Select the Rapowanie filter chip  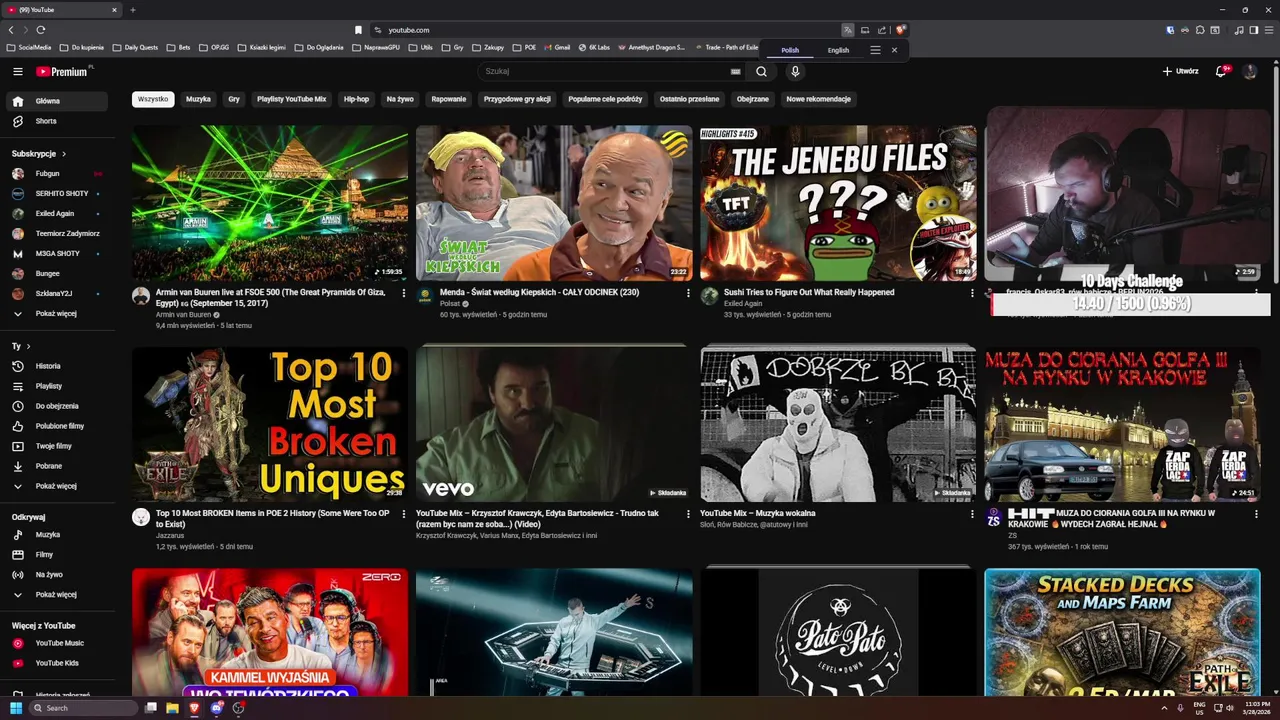click(x=449, y=99)
